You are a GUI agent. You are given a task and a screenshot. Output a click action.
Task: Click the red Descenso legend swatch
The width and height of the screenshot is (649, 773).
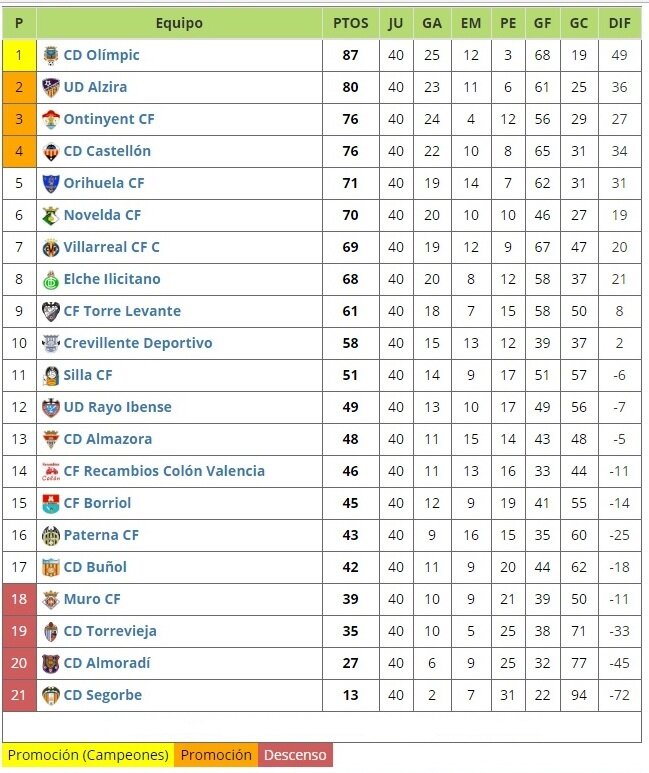pos(295,755)
